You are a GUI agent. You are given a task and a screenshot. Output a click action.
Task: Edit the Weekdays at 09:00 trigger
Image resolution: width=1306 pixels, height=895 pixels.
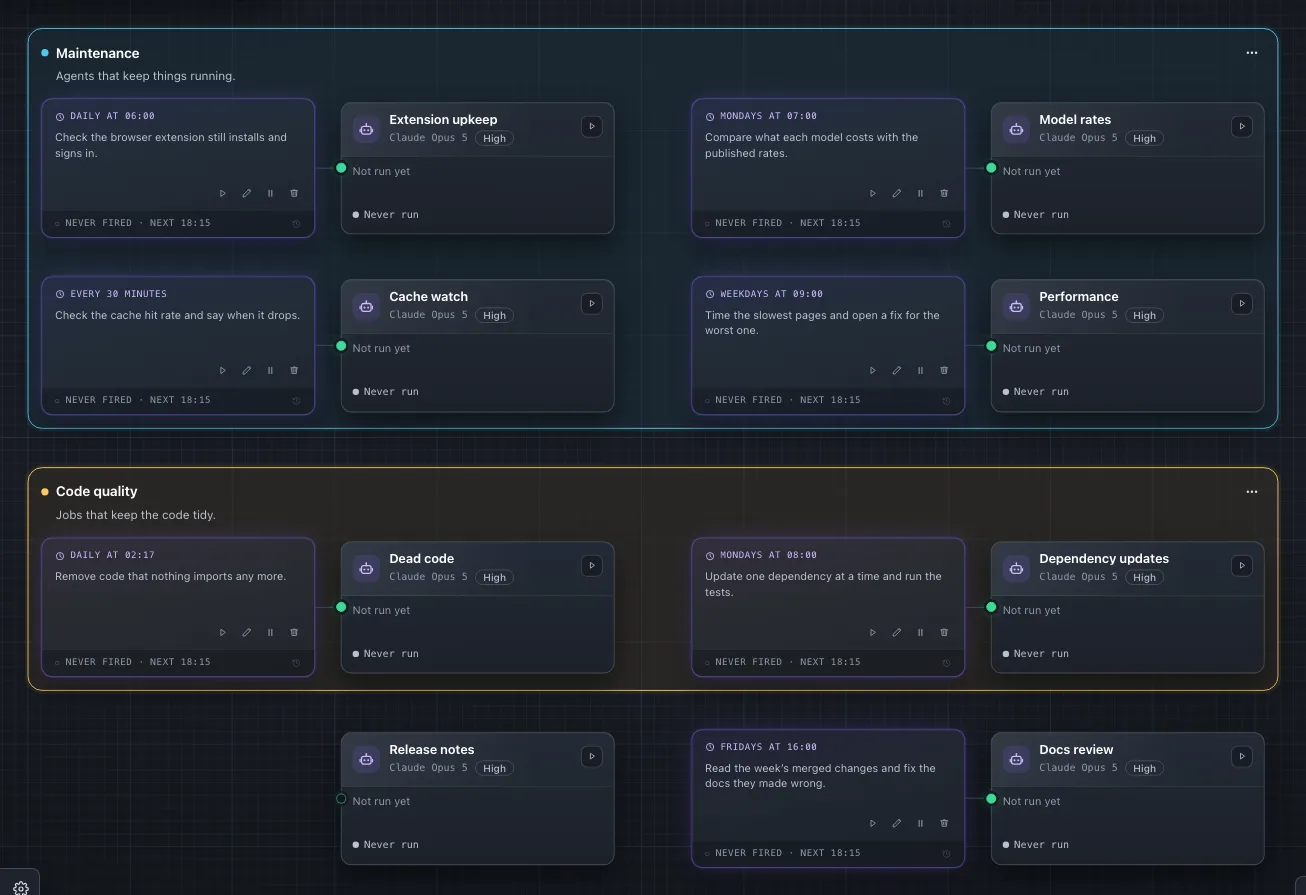897,370
